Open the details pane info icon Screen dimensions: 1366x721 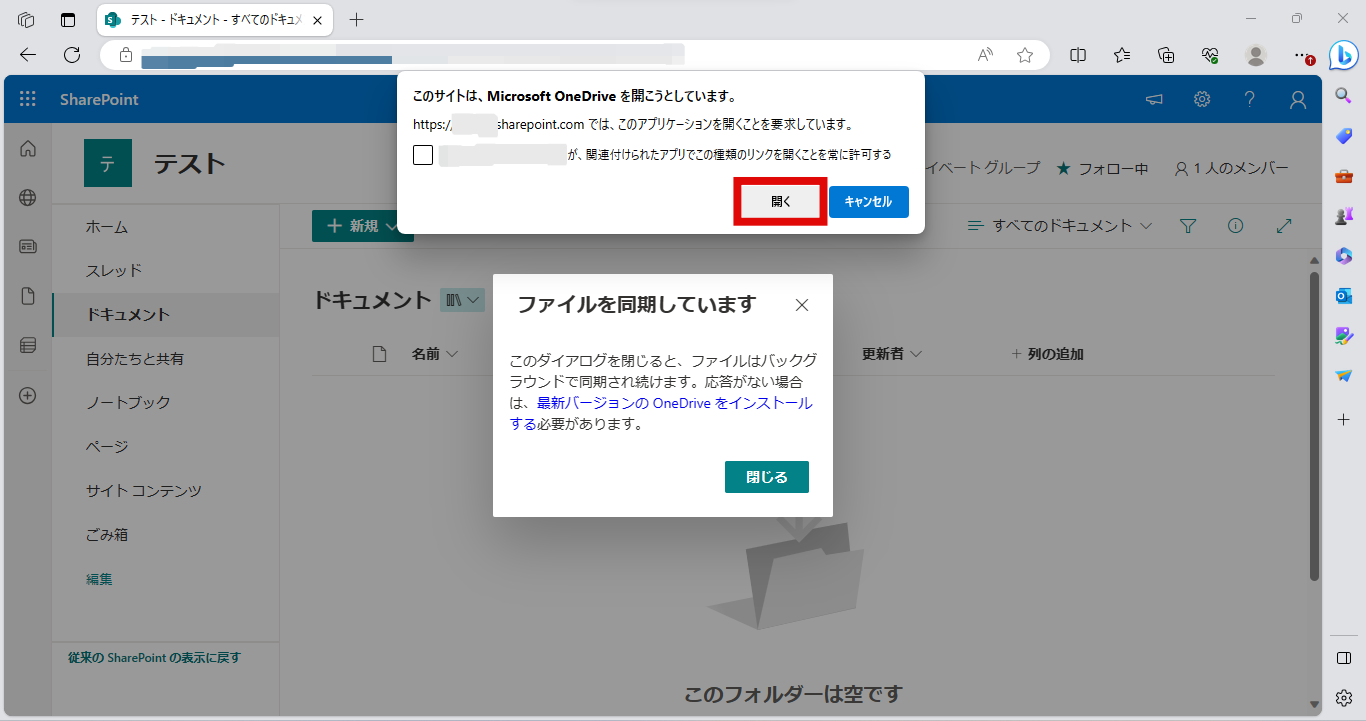point(1235,226)
